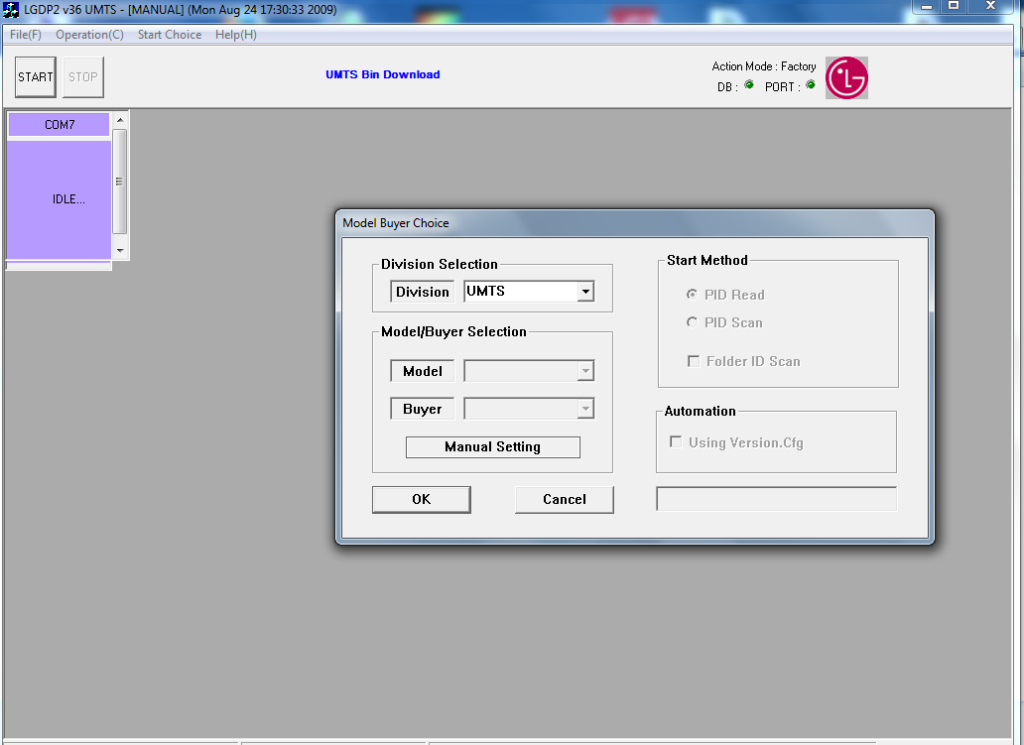Click the PORT status indicator light

pos(810,85)
